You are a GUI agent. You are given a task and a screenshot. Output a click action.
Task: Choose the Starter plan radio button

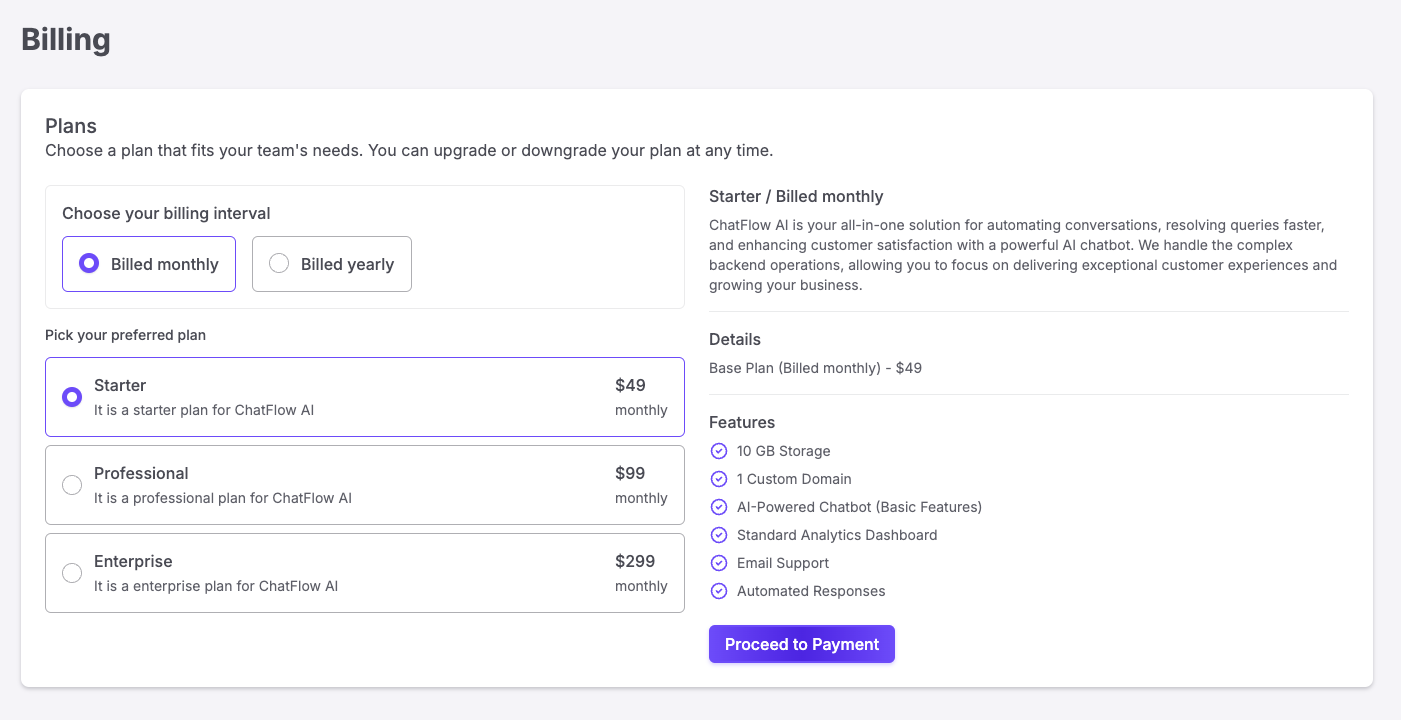[72, 397]
